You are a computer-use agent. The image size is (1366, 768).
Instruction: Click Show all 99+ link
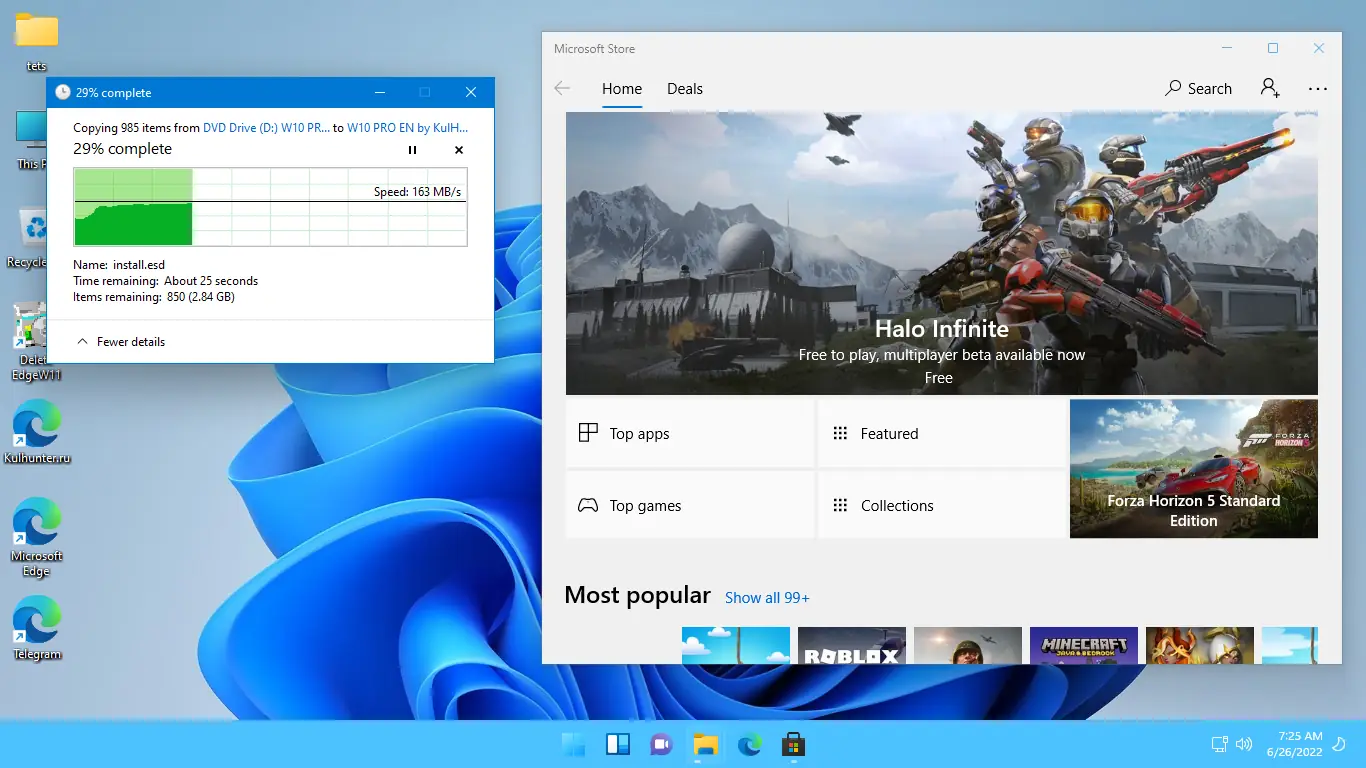pos(767,598)
